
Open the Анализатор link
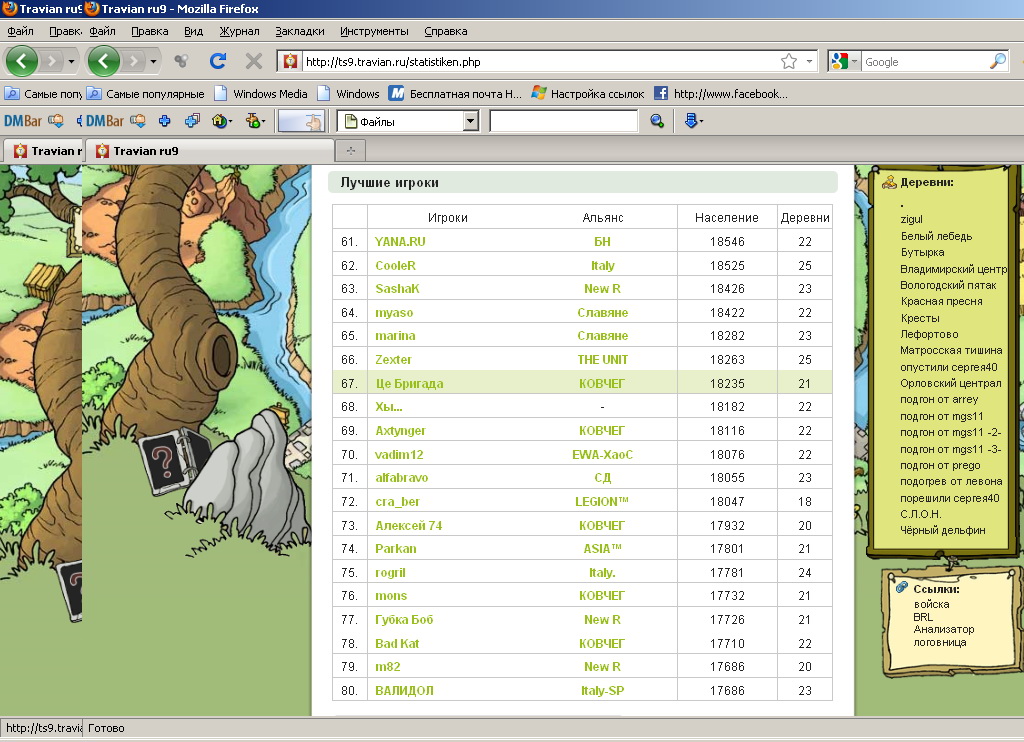click(x=944, y=629)
